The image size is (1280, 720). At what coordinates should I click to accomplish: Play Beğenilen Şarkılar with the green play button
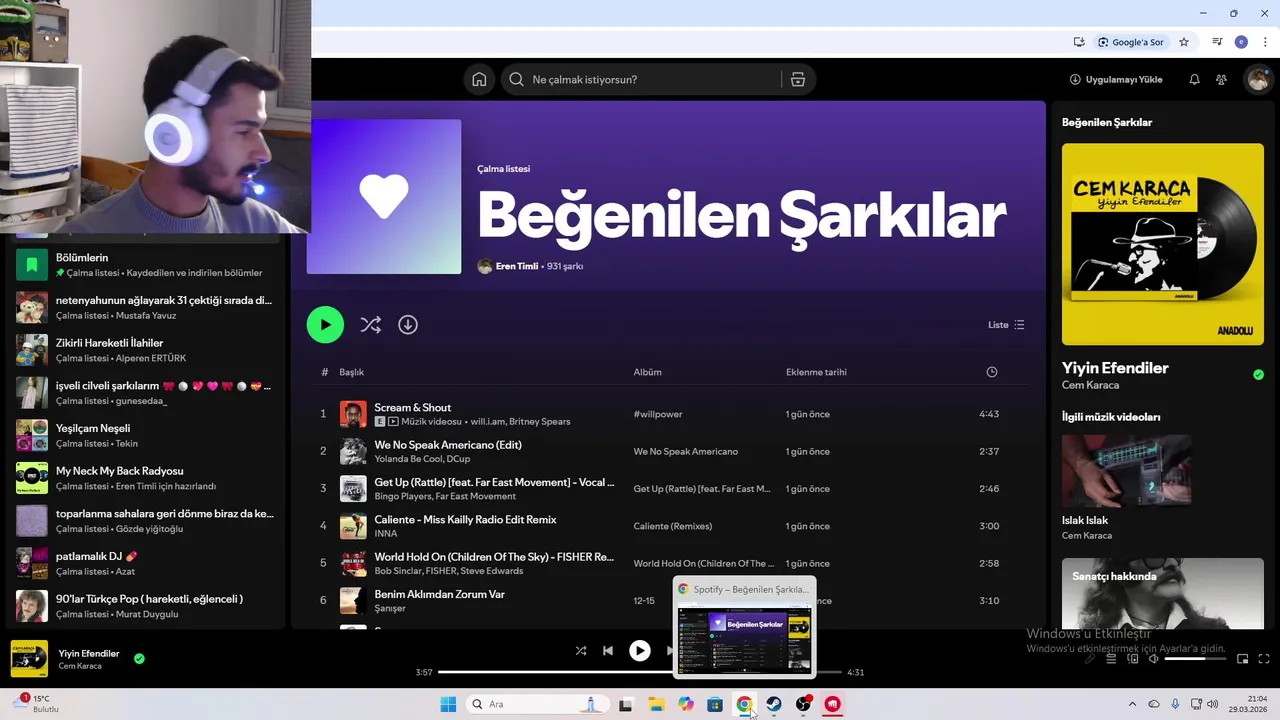pyautogui.click(x=325, y=325)
